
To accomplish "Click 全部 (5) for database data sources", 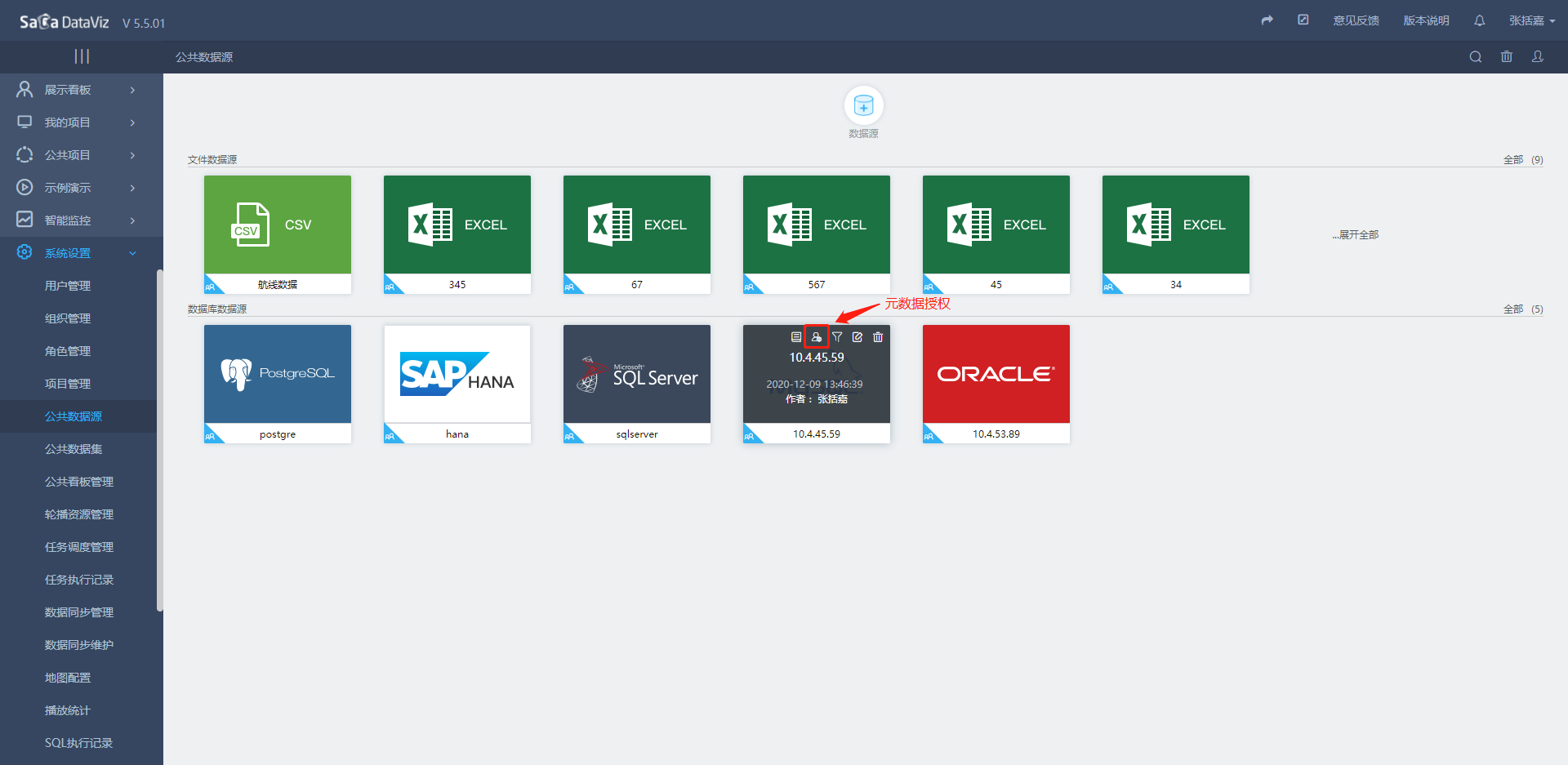I will (x=1523, y=309).
